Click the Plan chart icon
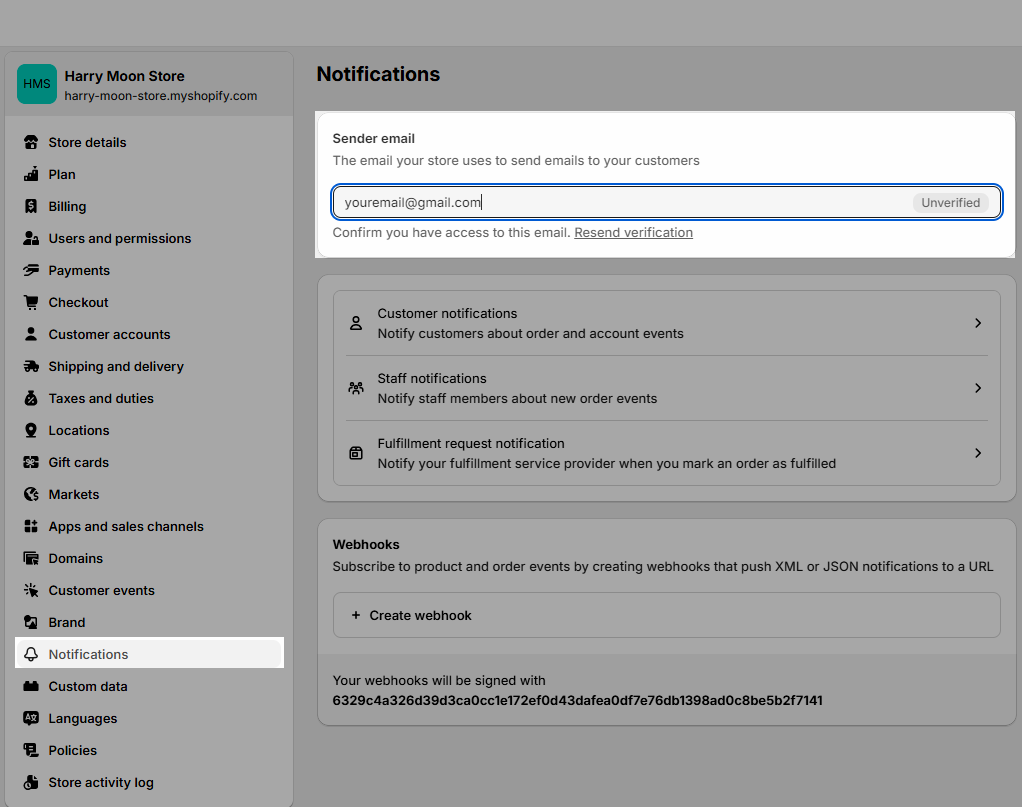This screenshot has height=807, width=1022. [31, 174]
